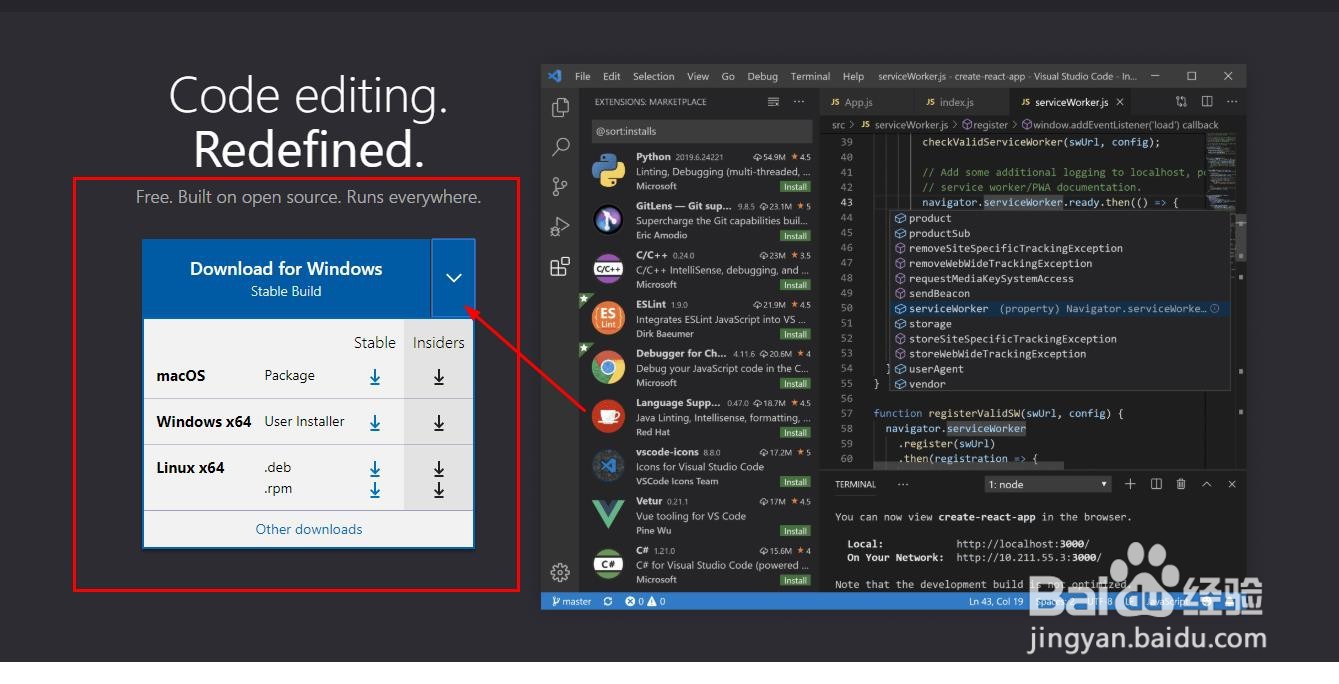Select the C# extension entry
Image resolution: width=1339 pixels, height=684 pixels.
[x=702, y=565]
